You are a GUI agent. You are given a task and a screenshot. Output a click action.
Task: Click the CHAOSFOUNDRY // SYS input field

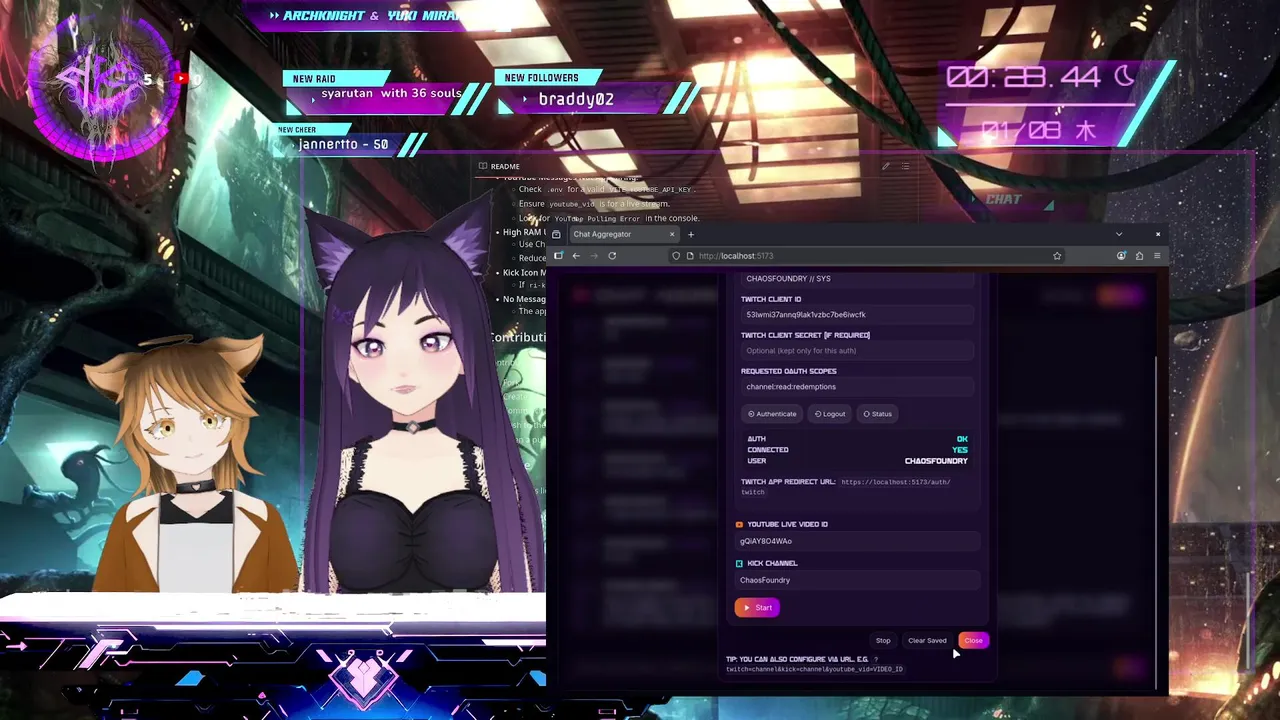point(857,279)
